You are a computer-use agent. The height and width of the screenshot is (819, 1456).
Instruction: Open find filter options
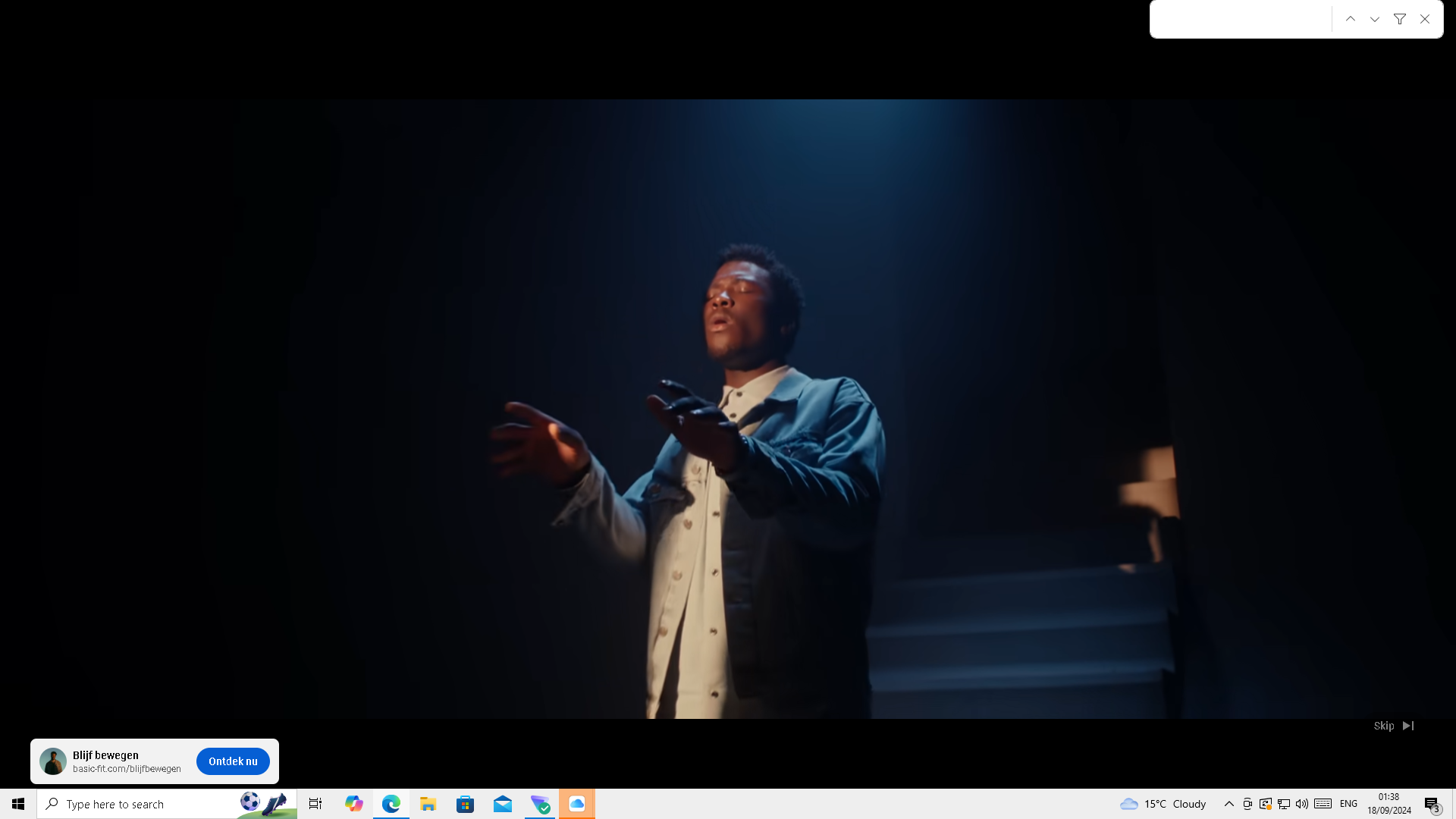coord(1400,19)
